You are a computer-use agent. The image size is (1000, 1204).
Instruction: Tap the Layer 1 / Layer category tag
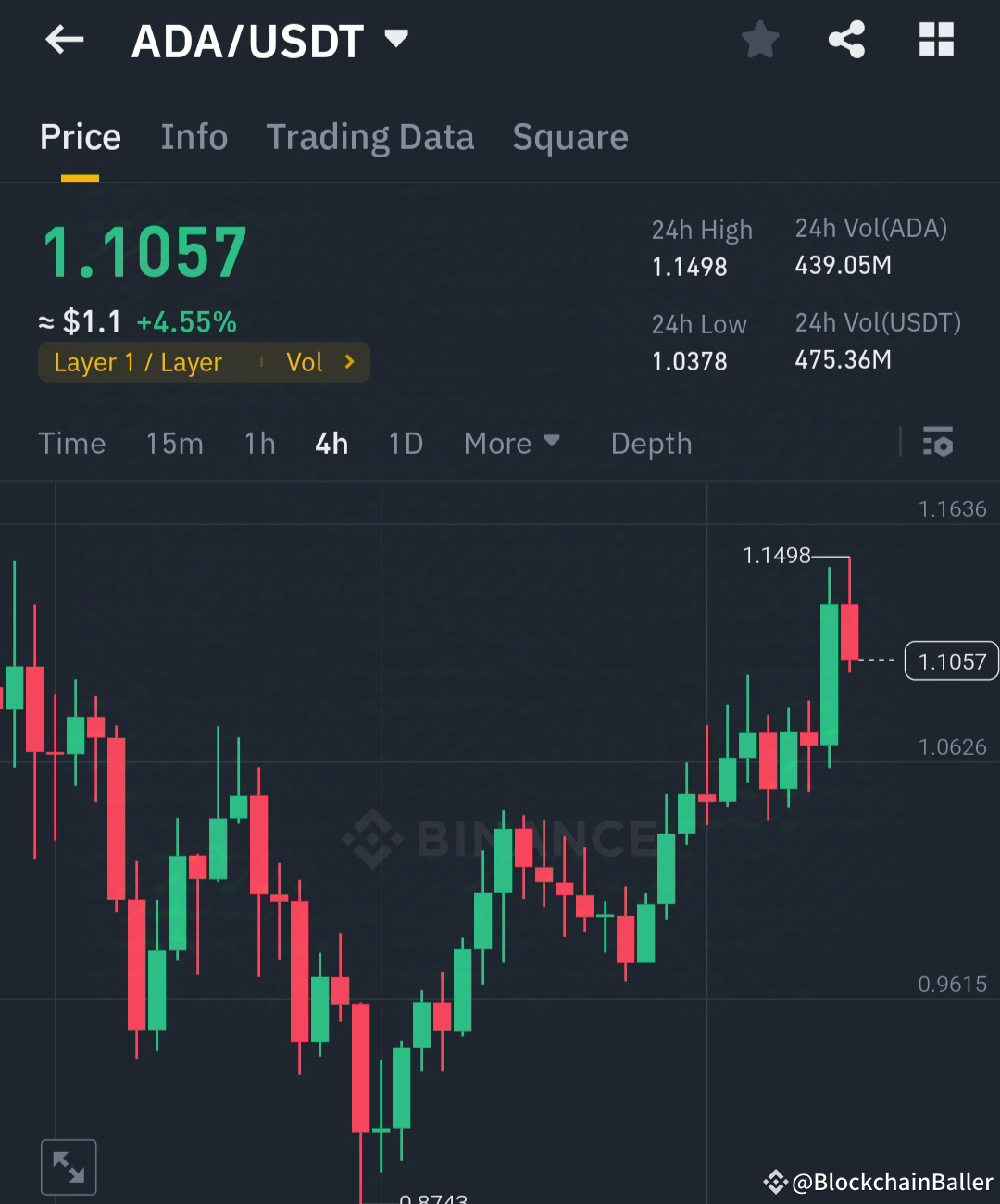[x=139, y=362]
